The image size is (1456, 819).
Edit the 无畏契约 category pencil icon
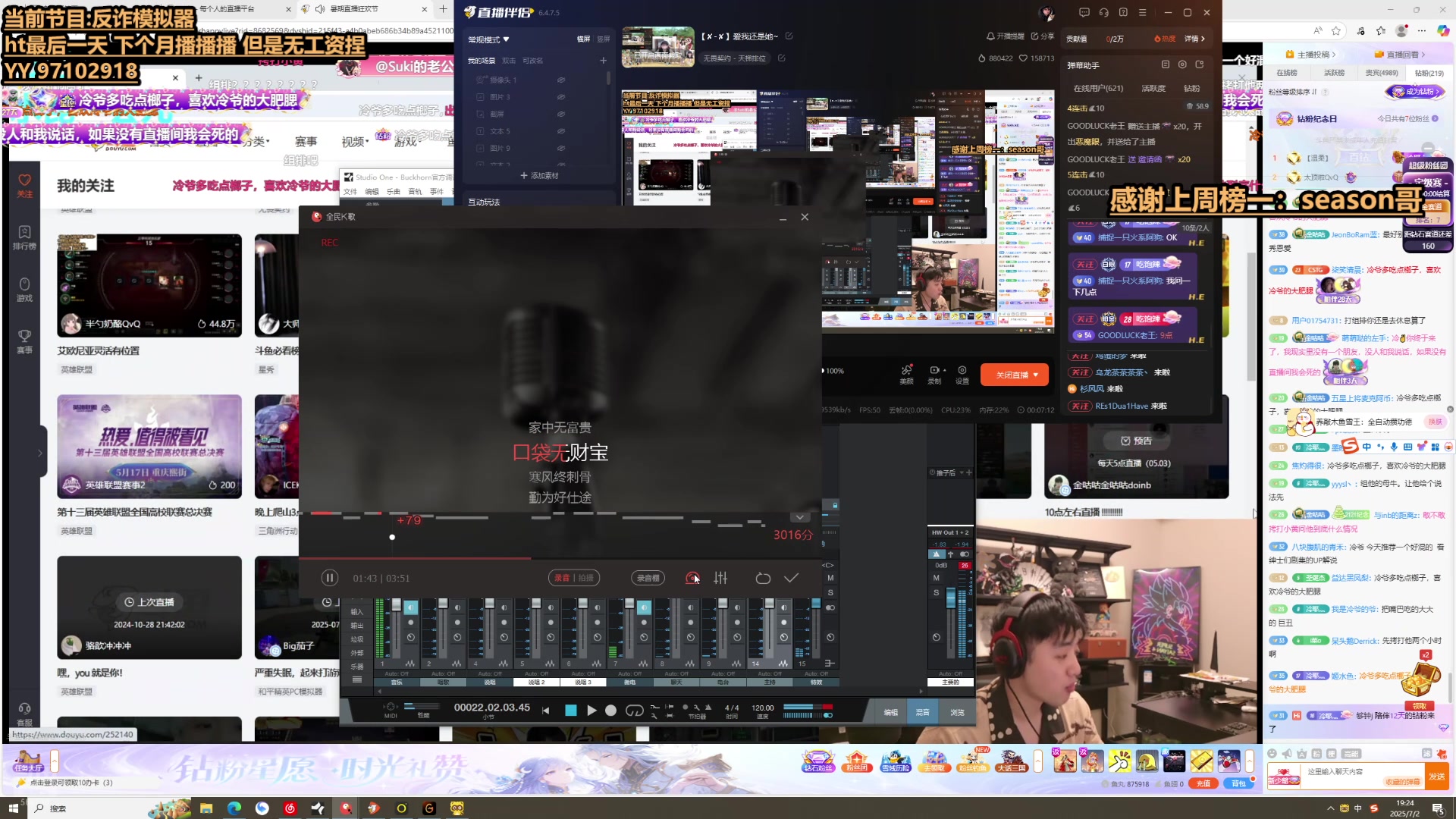[781, 58]
